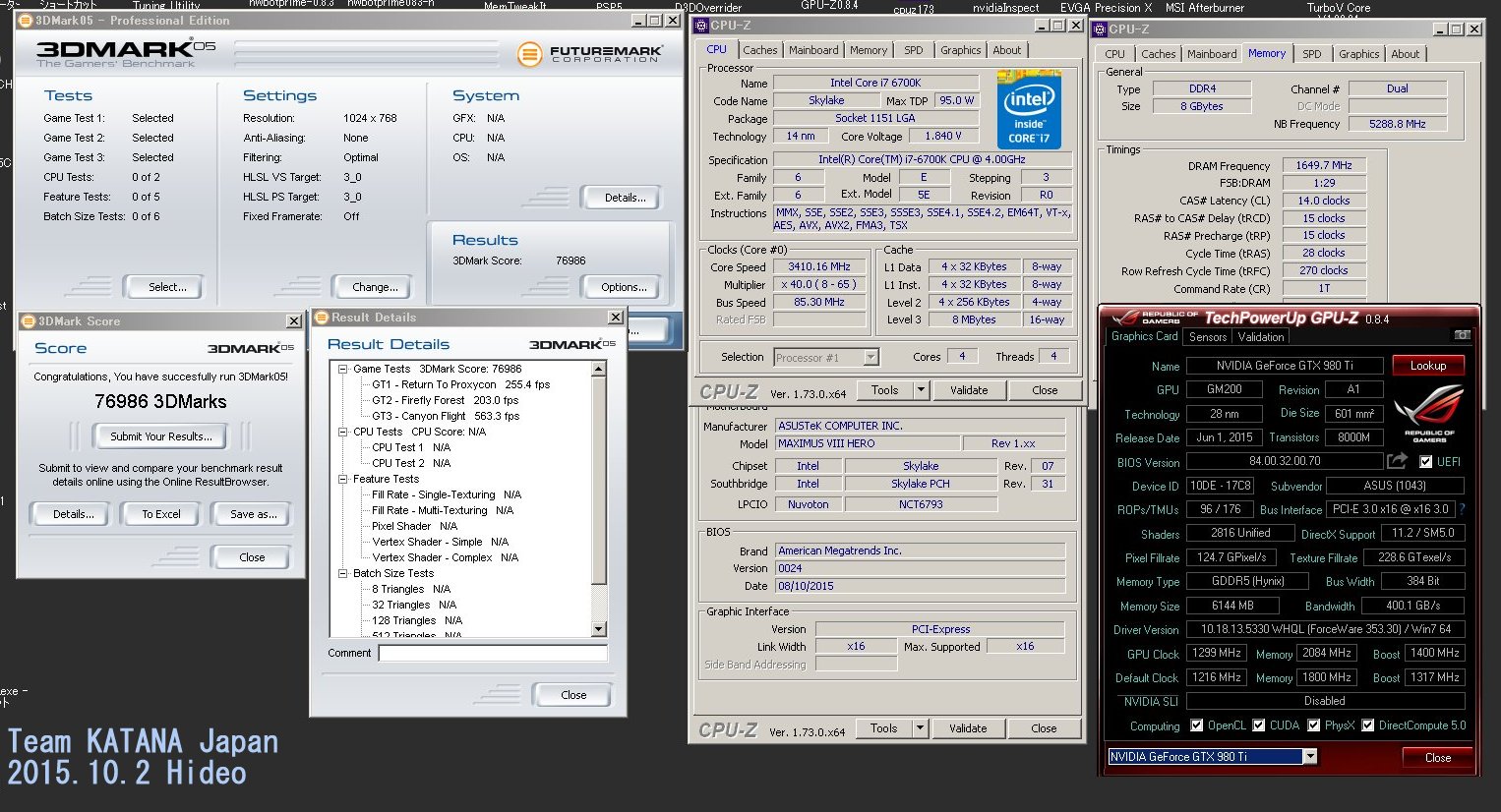
Task: Toggle the UEFI checkbox in GPU-Z
Action: click(1425, 461)
